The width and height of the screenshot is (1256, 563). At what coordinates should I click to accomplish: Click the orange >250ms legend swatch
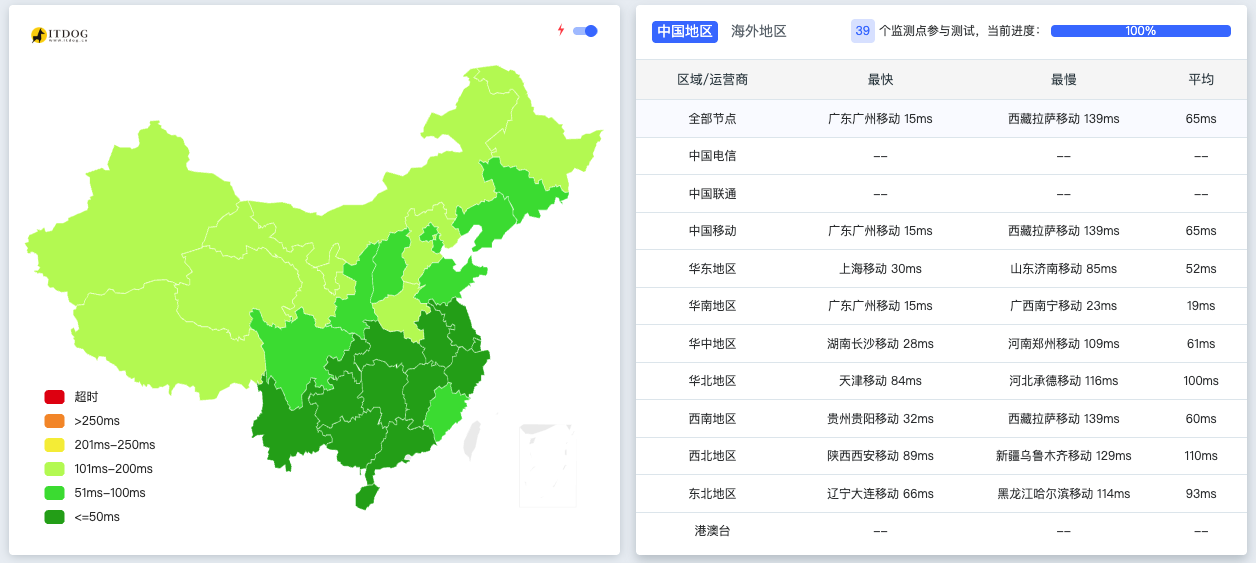click(54, 421)
